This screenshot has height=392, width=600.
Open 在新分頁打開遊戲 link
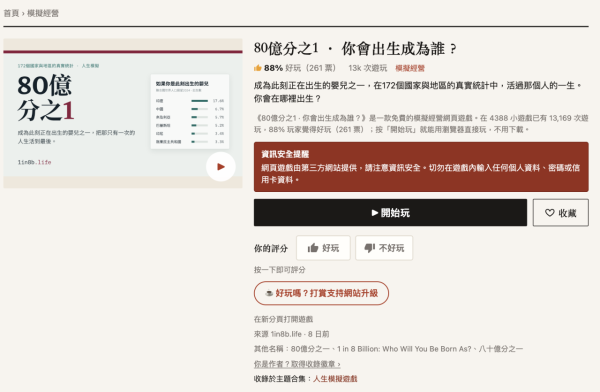tap(284, 319)
